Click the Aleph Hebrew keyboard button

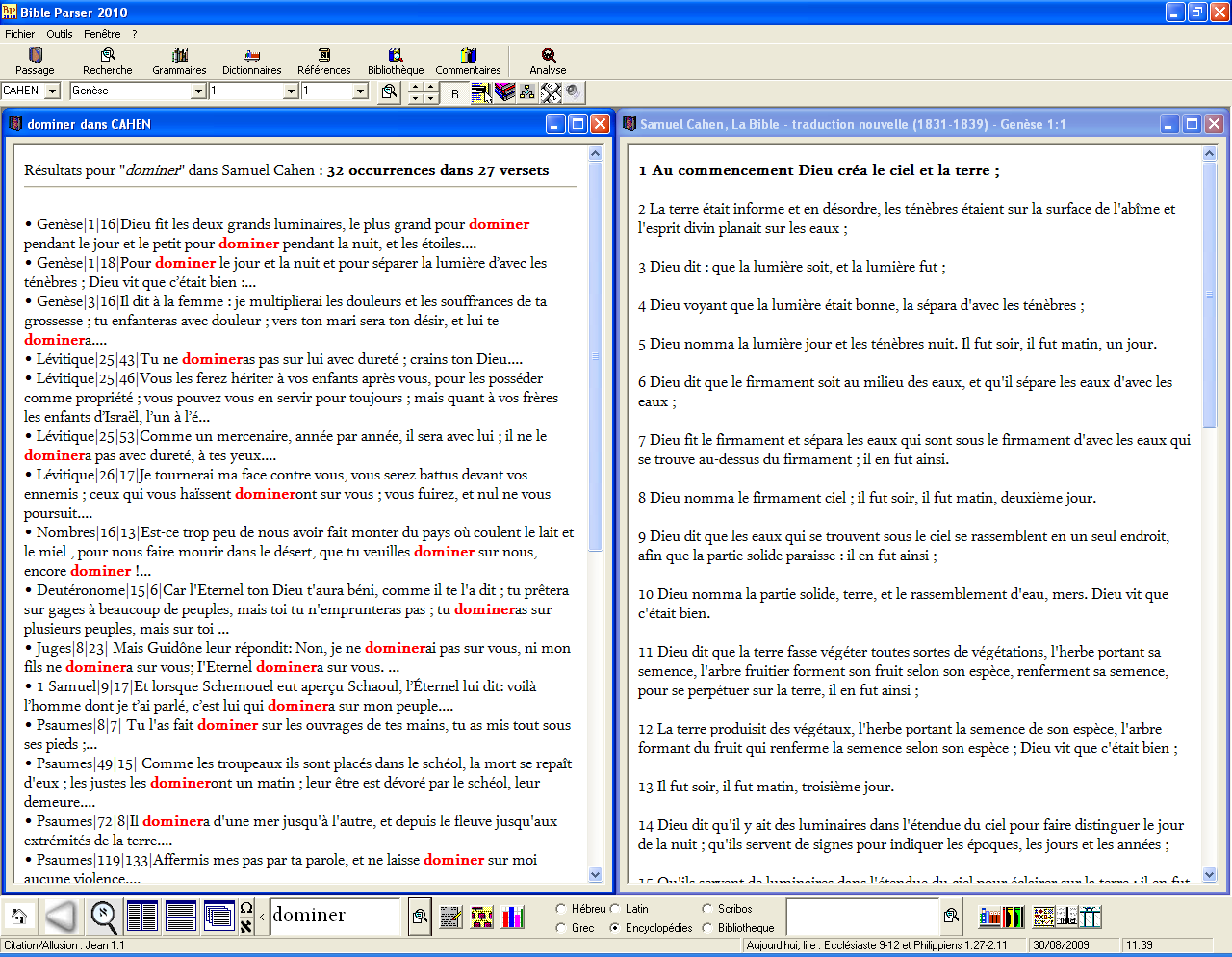[246, 926]
